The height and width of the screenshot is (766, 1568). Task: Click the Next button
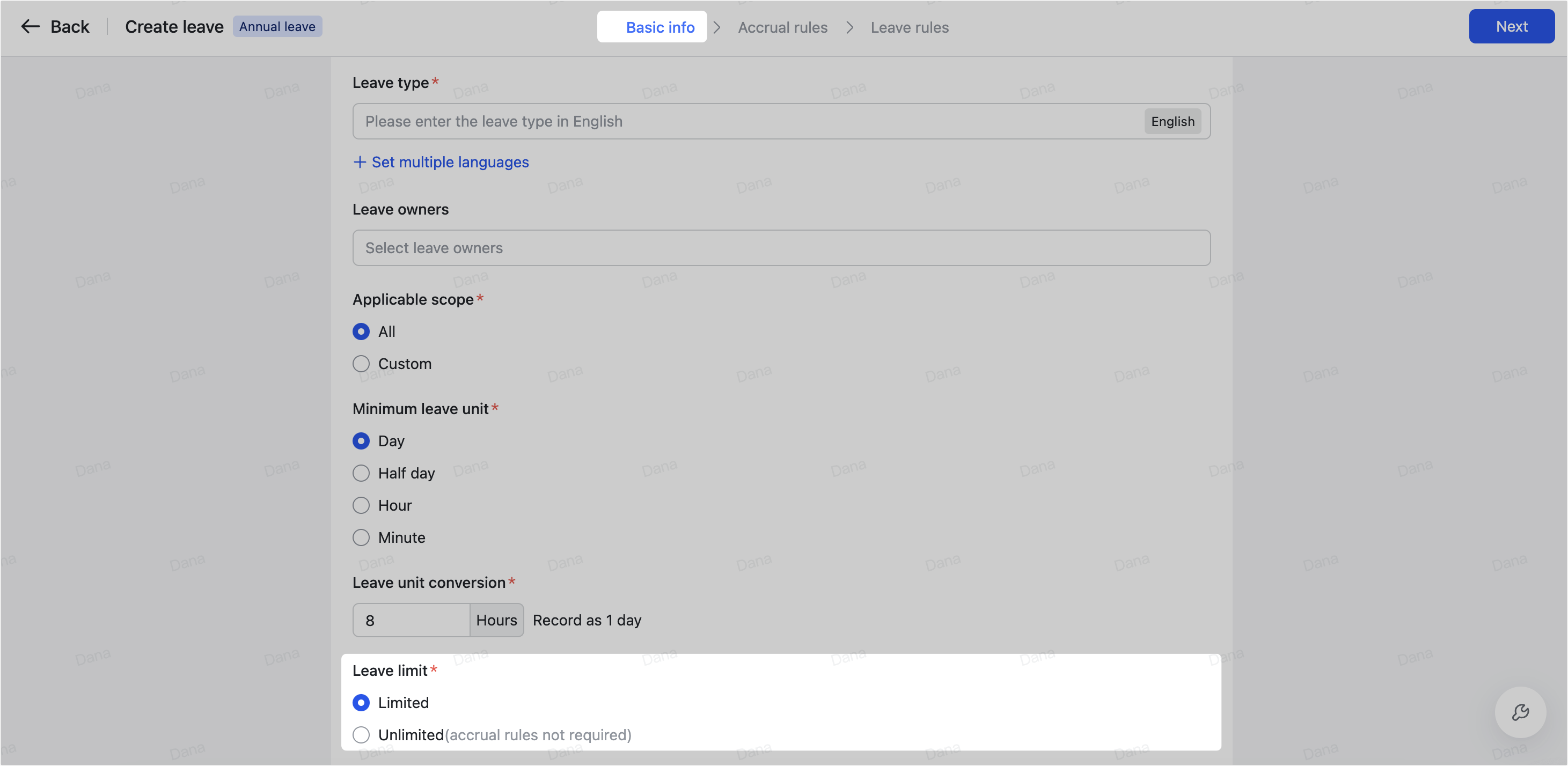[x=1512, y=26]
